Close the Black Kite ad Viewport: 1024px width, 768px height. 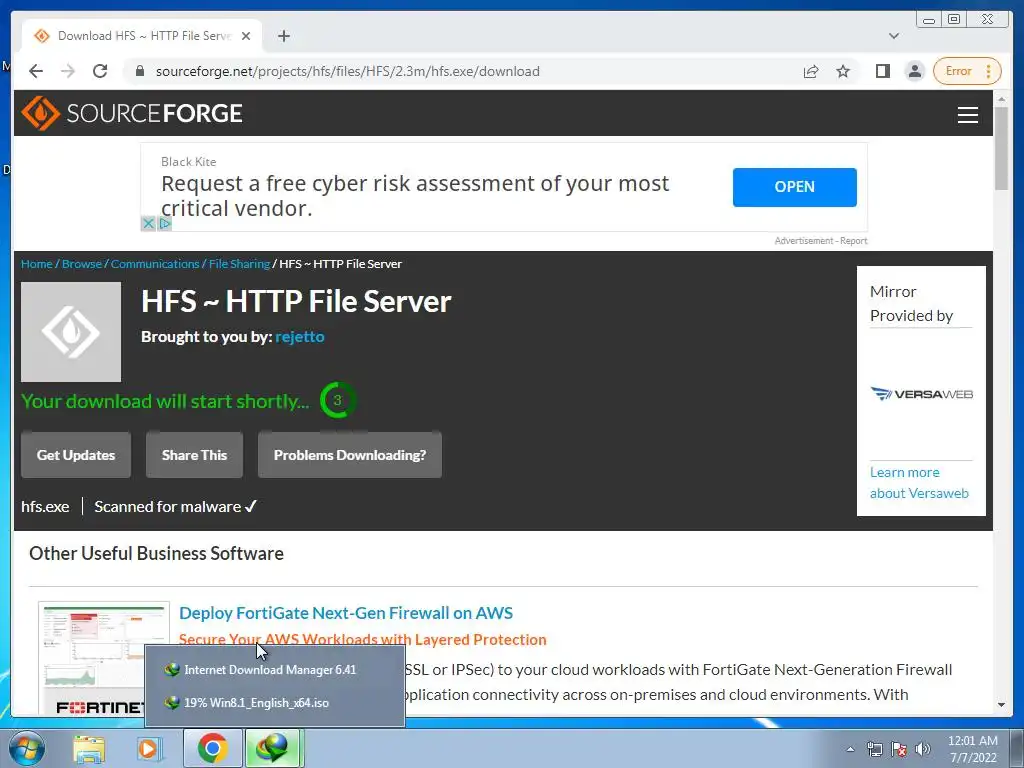tap(148, 223)
